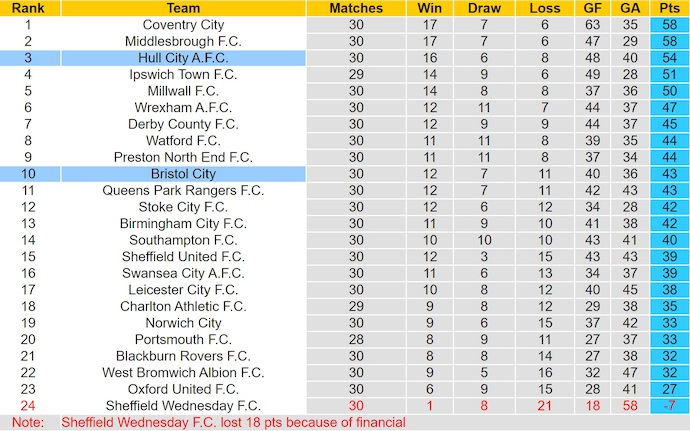Click Coventry City's 58 points cell
Image resolution: width=690 pixels, height=431 pixels.
tap(668, 25)
